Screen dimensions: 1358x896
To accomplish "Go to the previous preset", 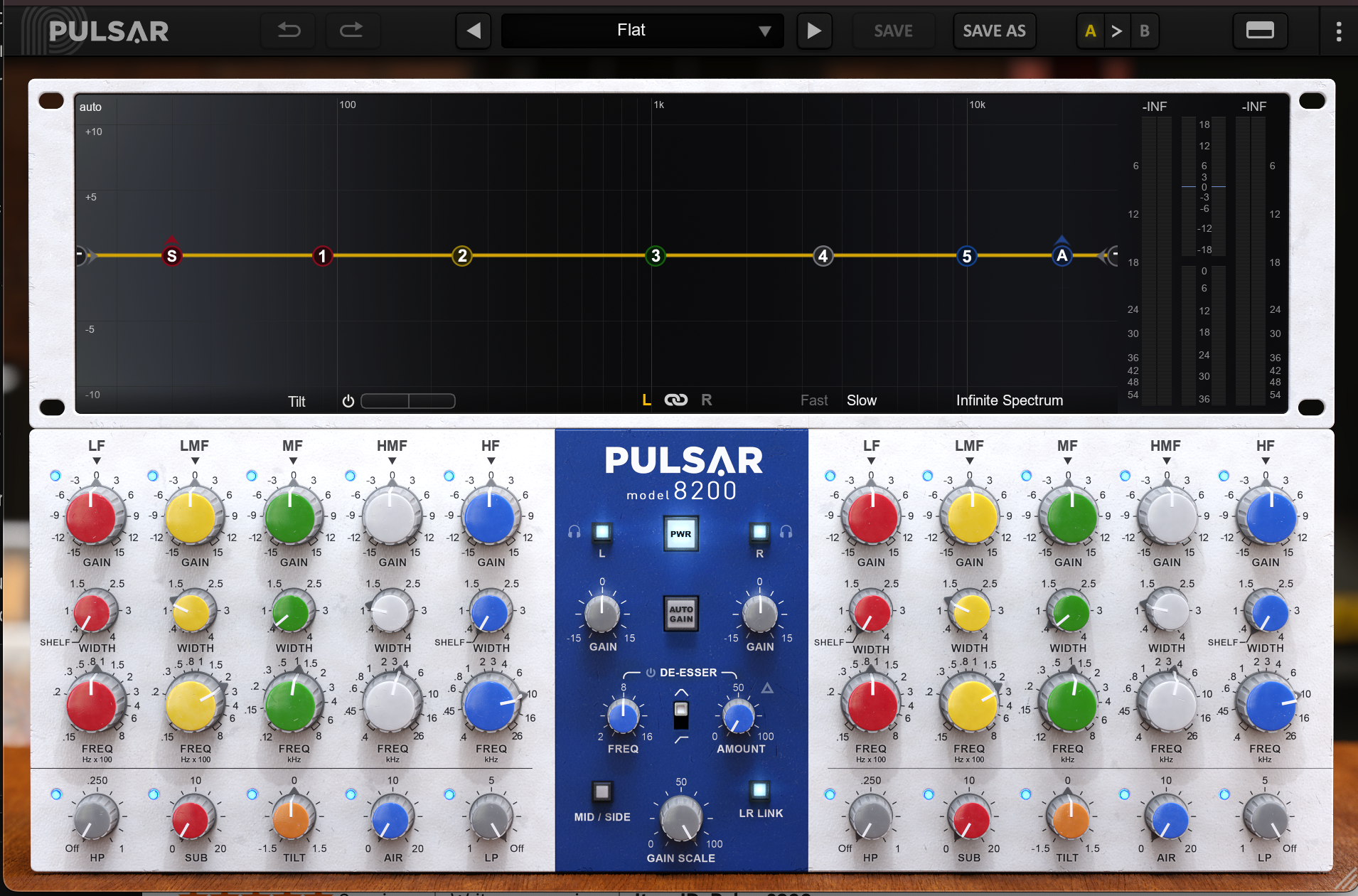I will tap(474, 31).
